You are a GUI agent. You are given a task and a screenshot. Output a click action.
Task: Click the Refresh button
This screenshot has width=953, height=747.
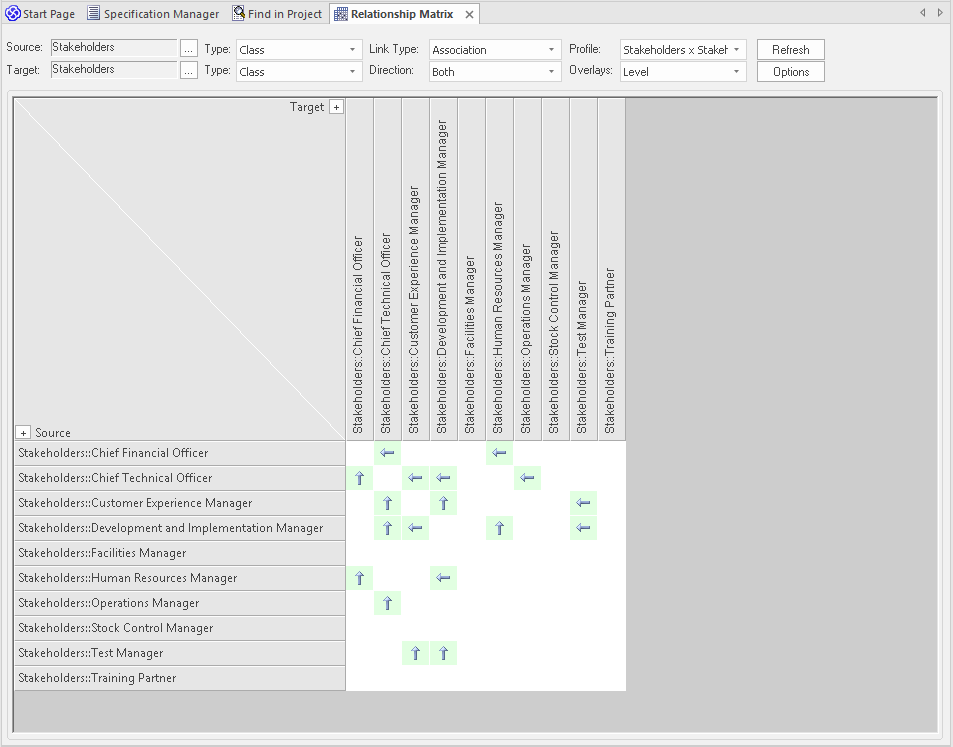[790, 49]
